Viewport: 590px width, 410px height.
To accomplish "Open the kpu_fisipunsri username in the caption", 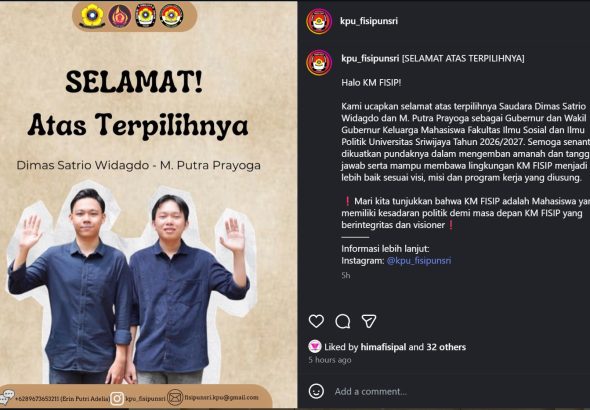I will coord(370,59).
